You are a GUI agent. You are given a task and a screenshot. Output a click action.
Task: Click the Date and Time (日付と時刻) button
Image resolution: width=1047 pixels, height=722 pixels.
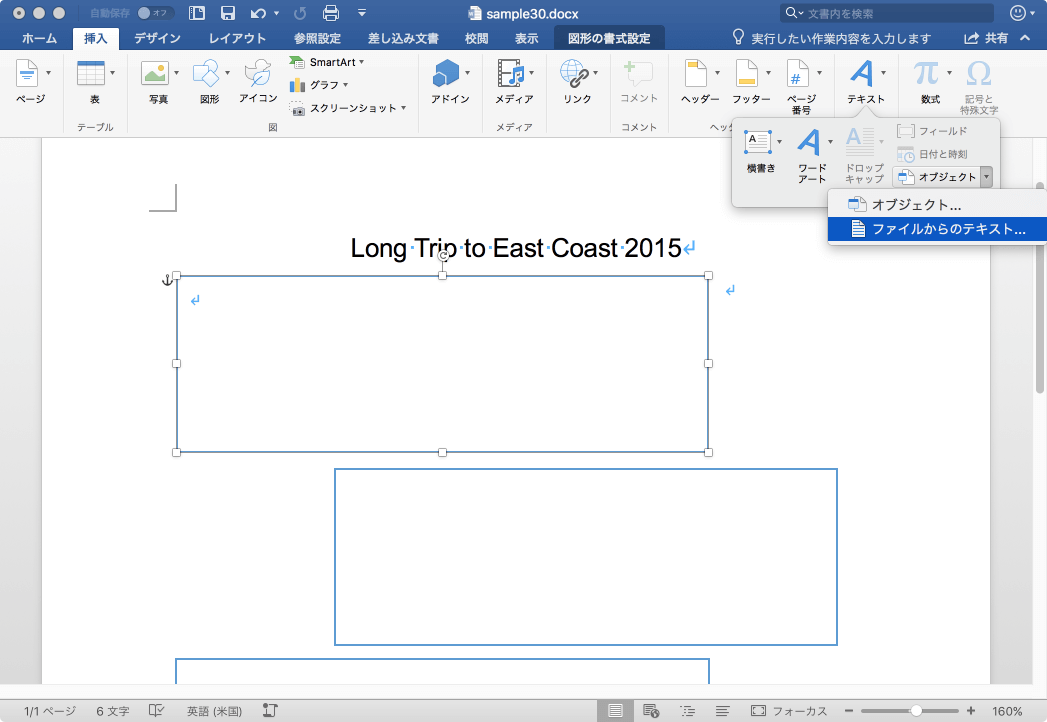coord(932,154)
